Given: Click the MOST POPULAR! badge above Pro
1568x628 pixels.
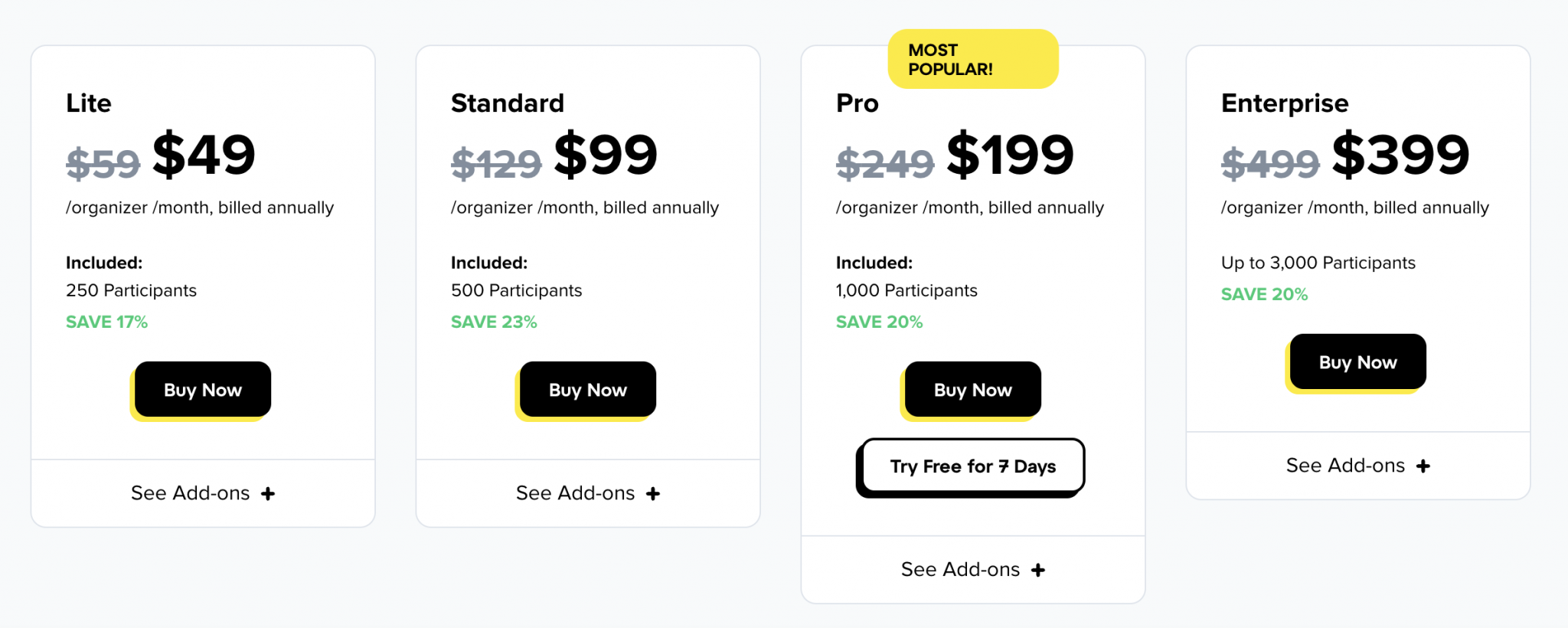Looking at the screenshot, I should 974,58.
